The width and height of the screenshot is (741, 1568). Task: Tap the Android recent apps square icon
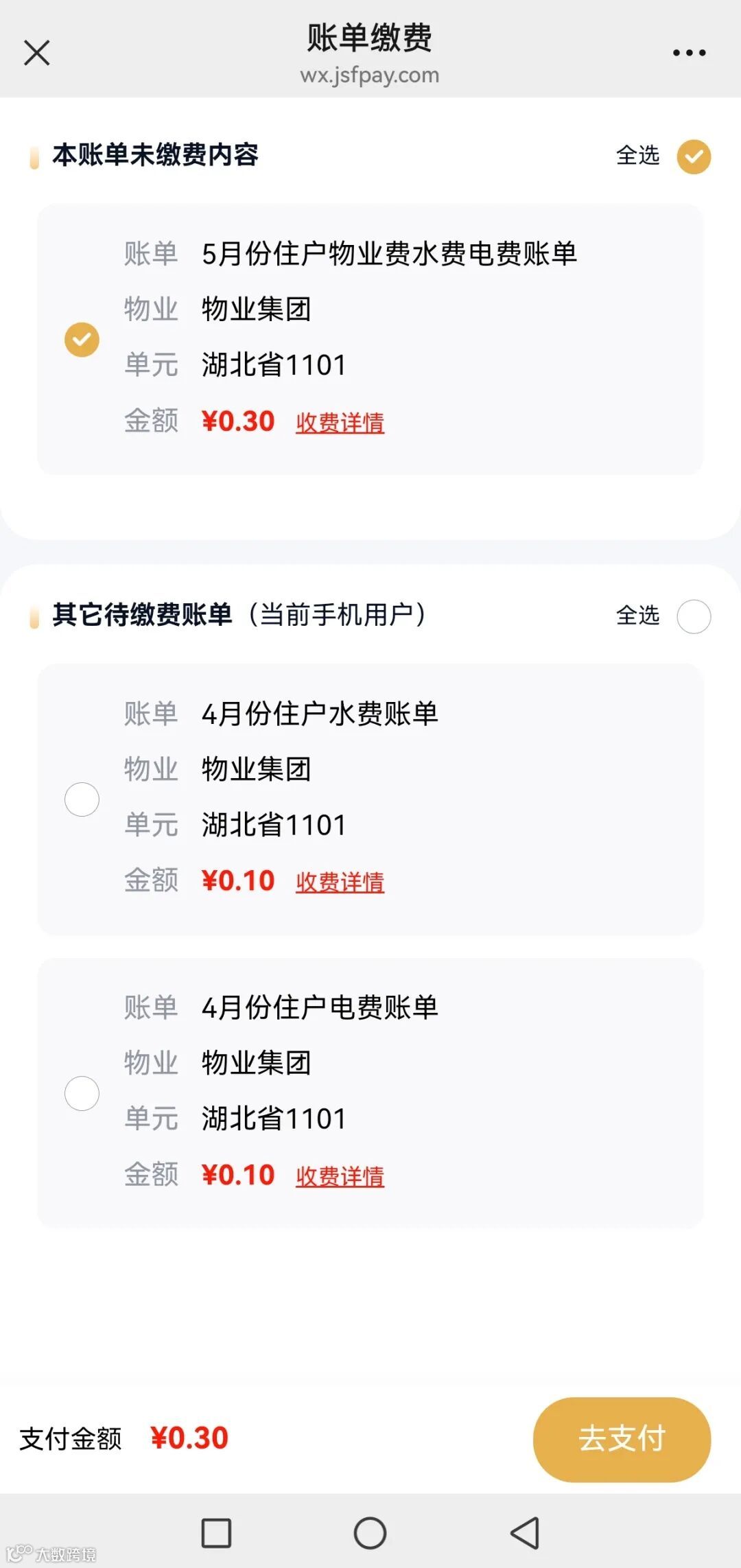(216, 1532)
